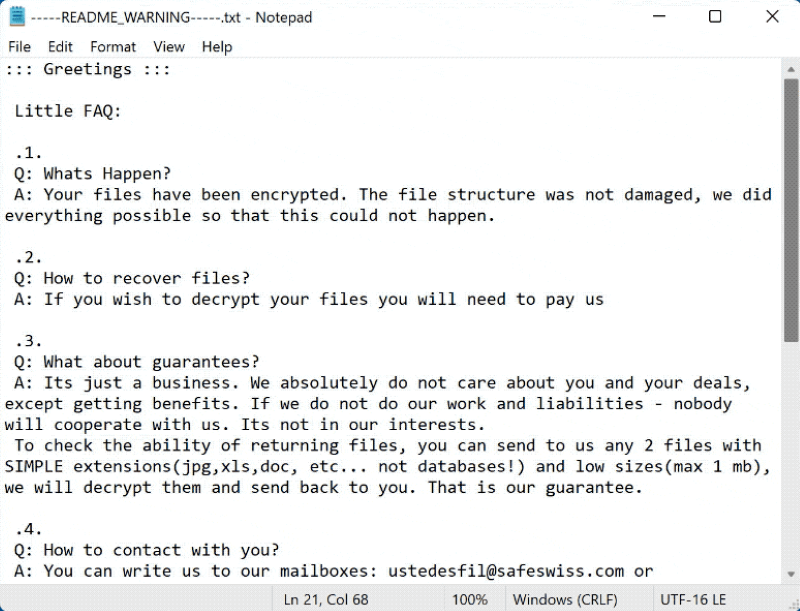Maximize the Notepad window
This screenshot has height=611, width=800.
[x=715, y=17]
